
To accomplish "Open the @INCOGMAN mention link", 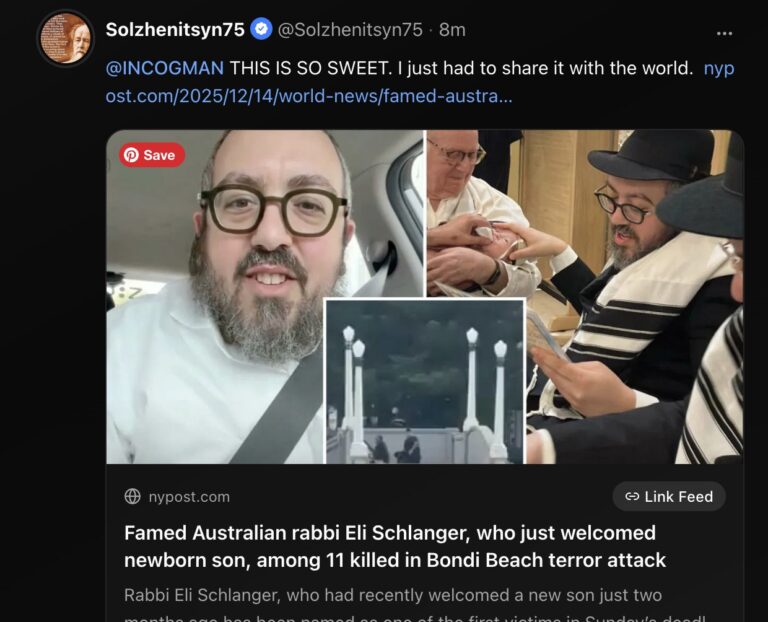I will pos(165,68).
